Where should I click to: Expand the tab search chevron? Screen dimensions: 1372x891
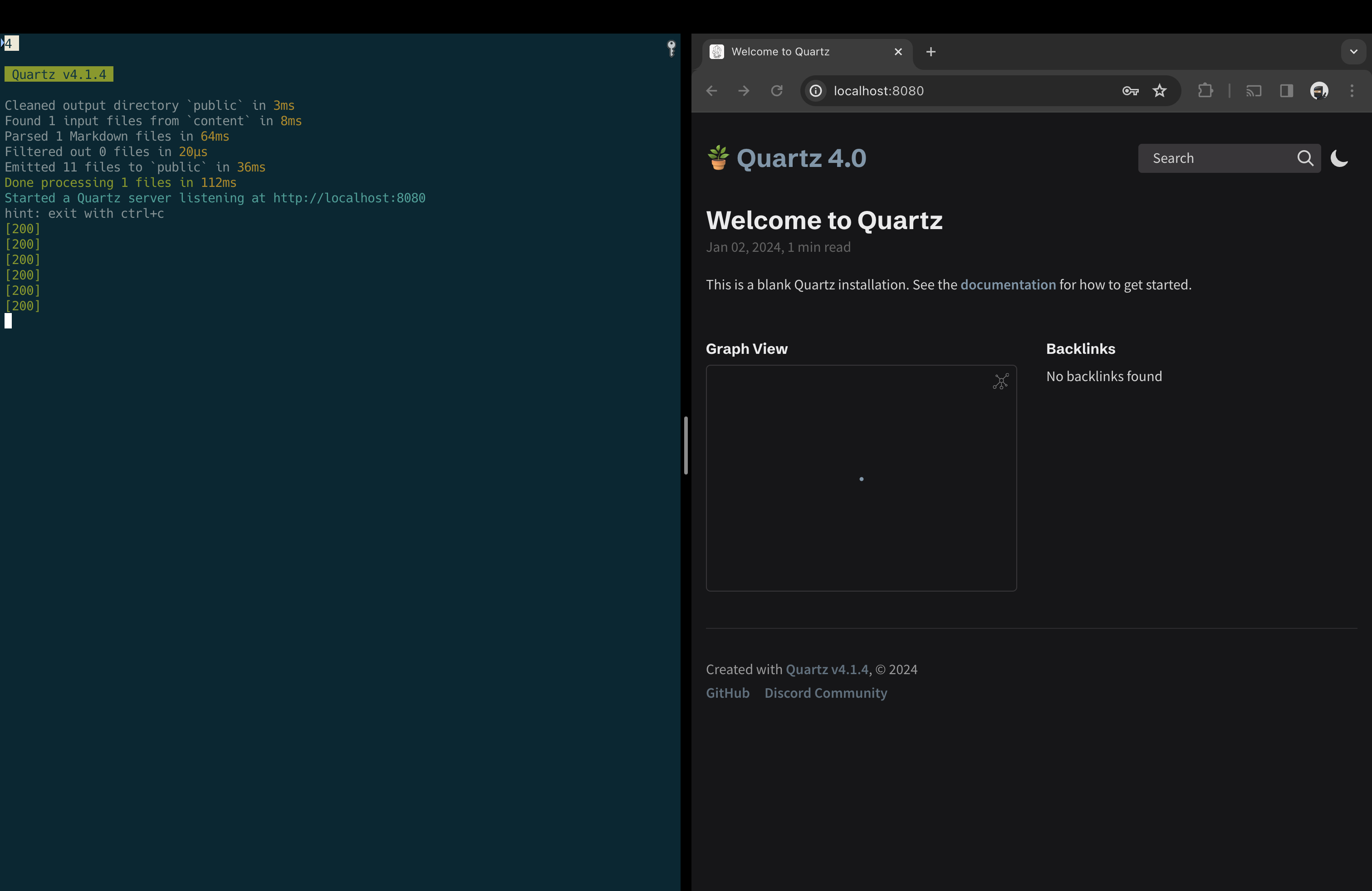pyautogui.click(x=1353, y=52)
